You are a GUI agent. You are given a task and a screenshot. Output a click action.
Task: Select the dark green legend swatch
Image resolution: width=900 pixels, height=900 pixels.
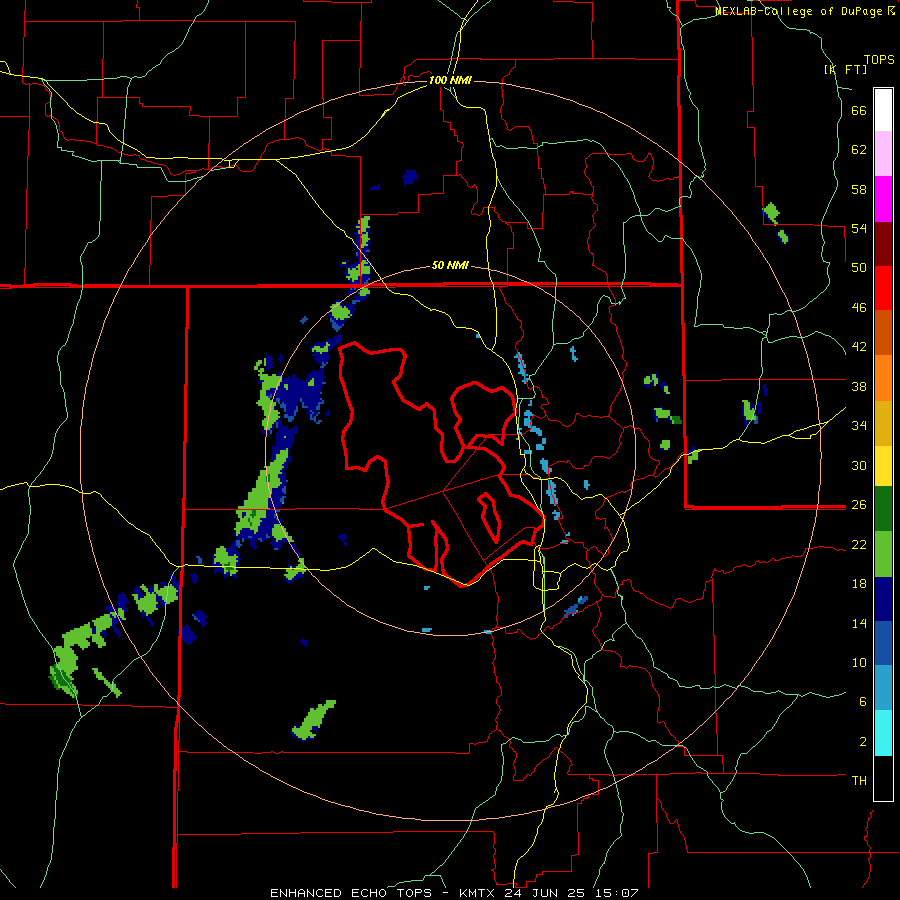click(x=883, y=509)
